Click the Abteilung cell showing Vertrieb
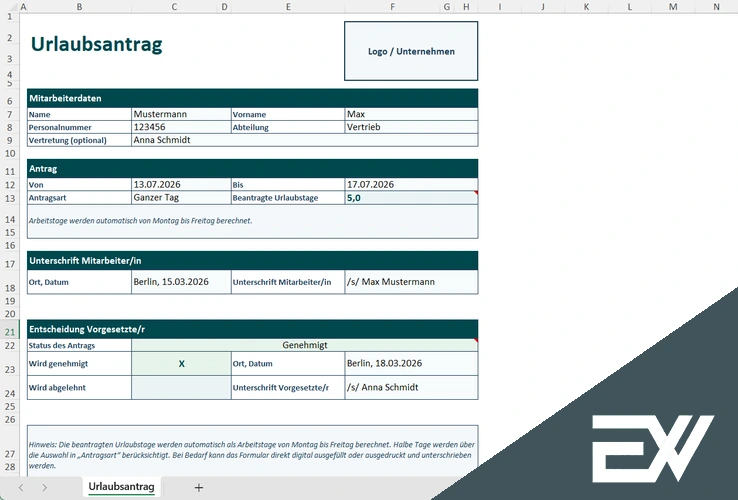The image size is (738, 500). tap(411, 128)
